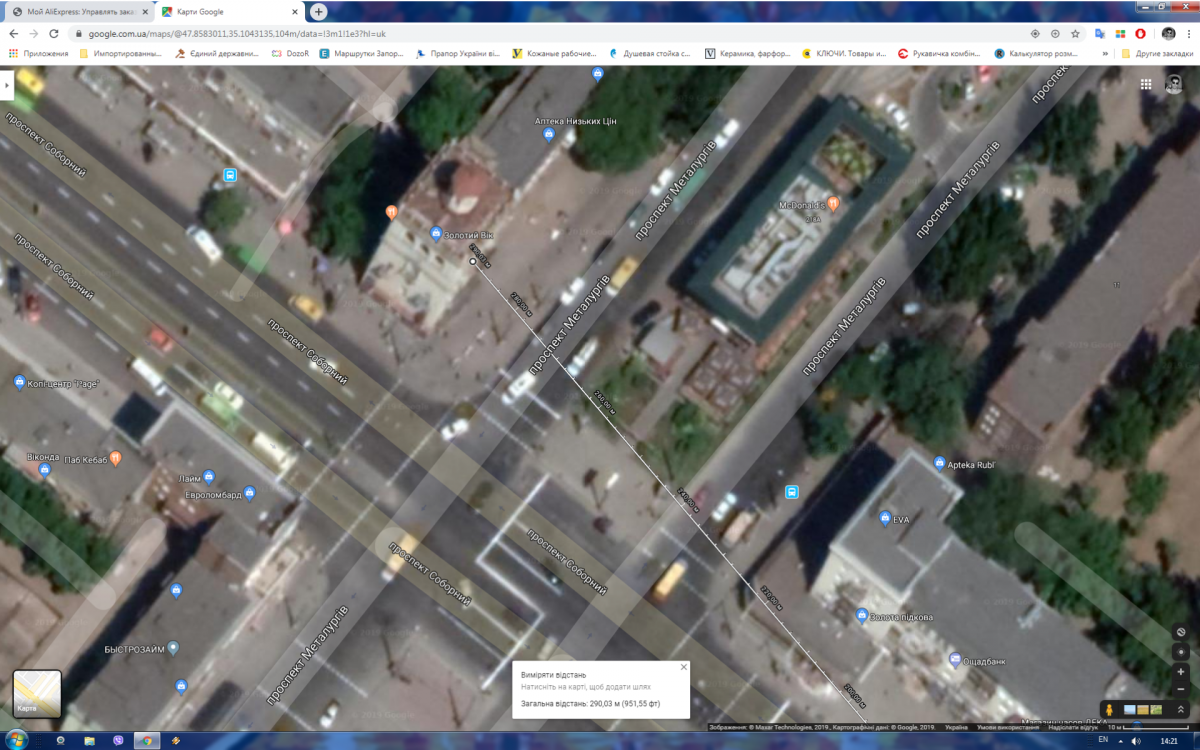
Task: Close the distance measurement popup
Action: [684, 667]
